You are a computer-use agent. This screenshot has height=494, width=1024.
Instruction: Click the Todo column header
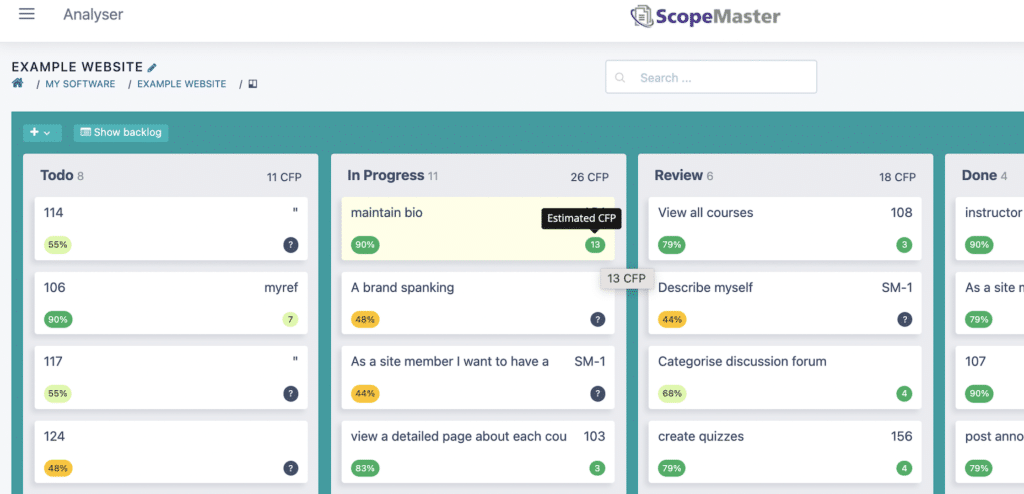(56, 175)
